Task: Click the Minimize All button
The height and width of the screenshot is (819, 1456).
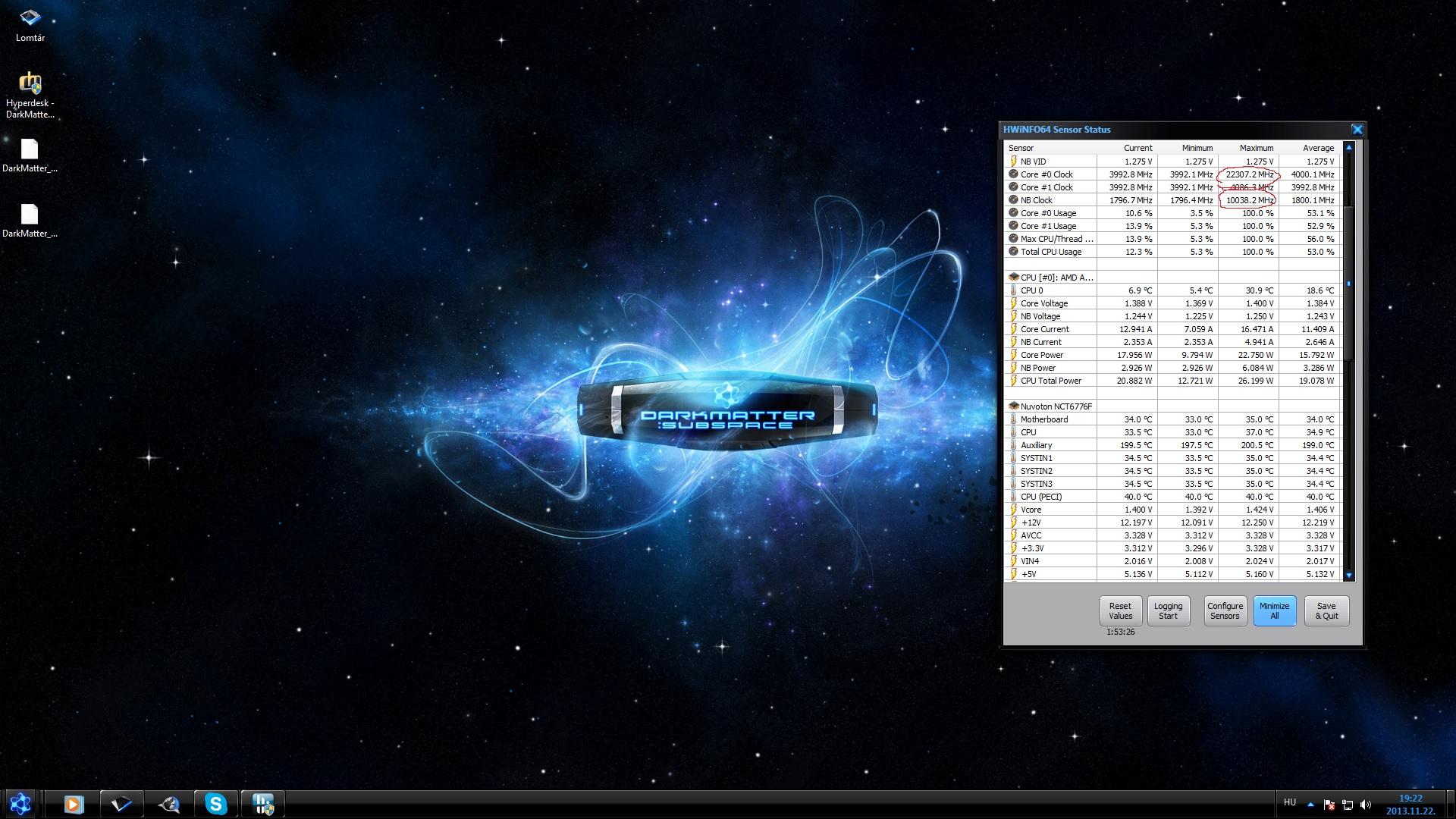Action: click(x=1274, y=610)
